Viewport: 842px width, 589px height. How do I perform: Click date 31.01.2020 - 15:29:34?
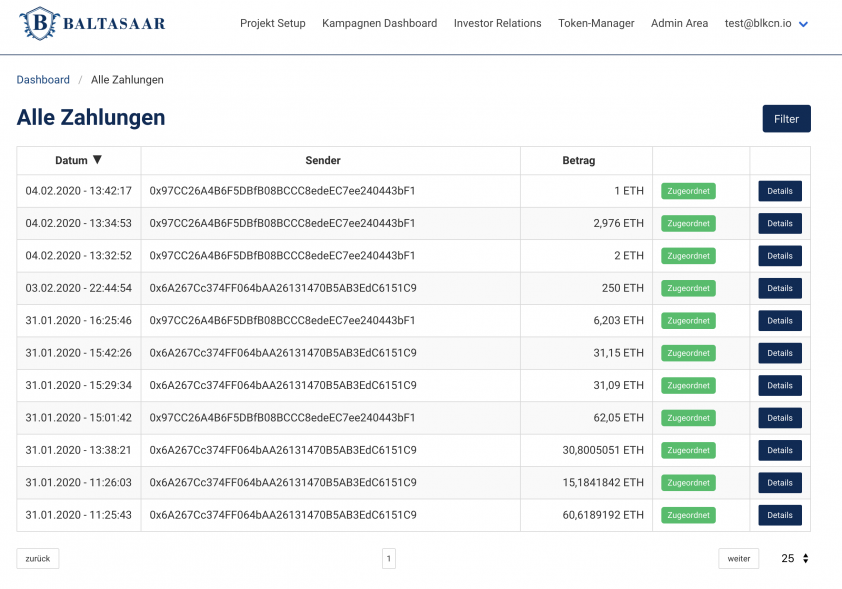click(78, 386)
